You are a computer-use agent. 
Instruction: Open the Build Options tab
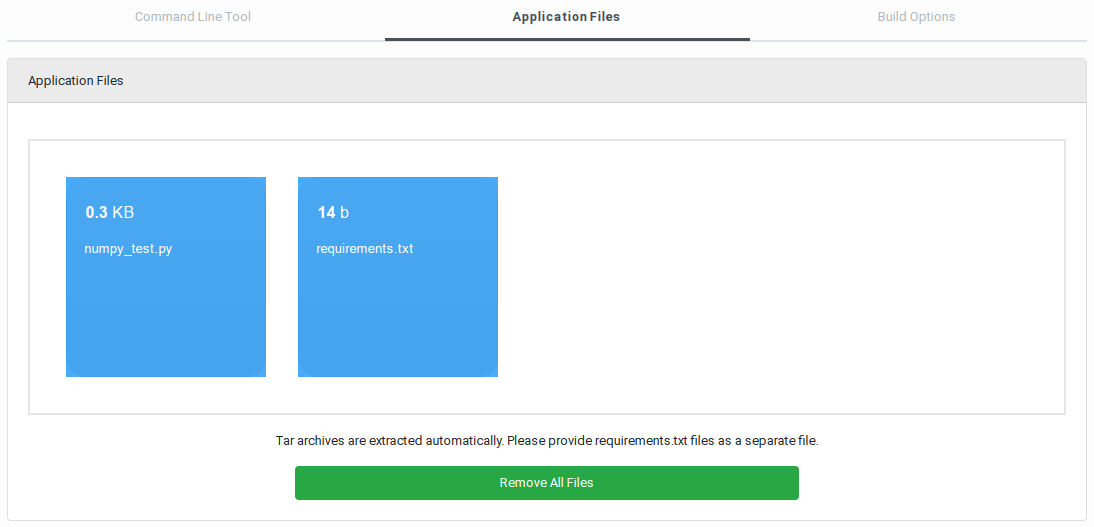(916, 17)
